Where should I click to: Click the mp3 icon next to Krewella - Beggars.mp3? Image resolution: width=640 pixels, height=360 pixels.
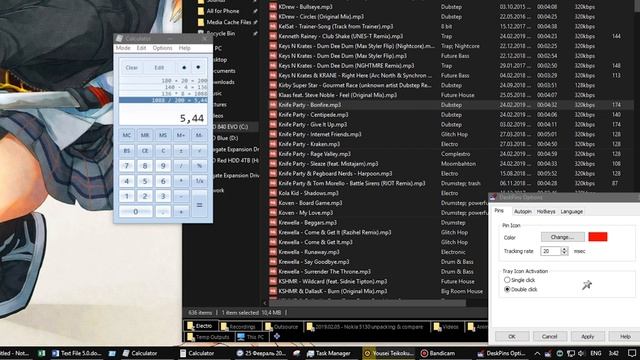click(273, 222)
